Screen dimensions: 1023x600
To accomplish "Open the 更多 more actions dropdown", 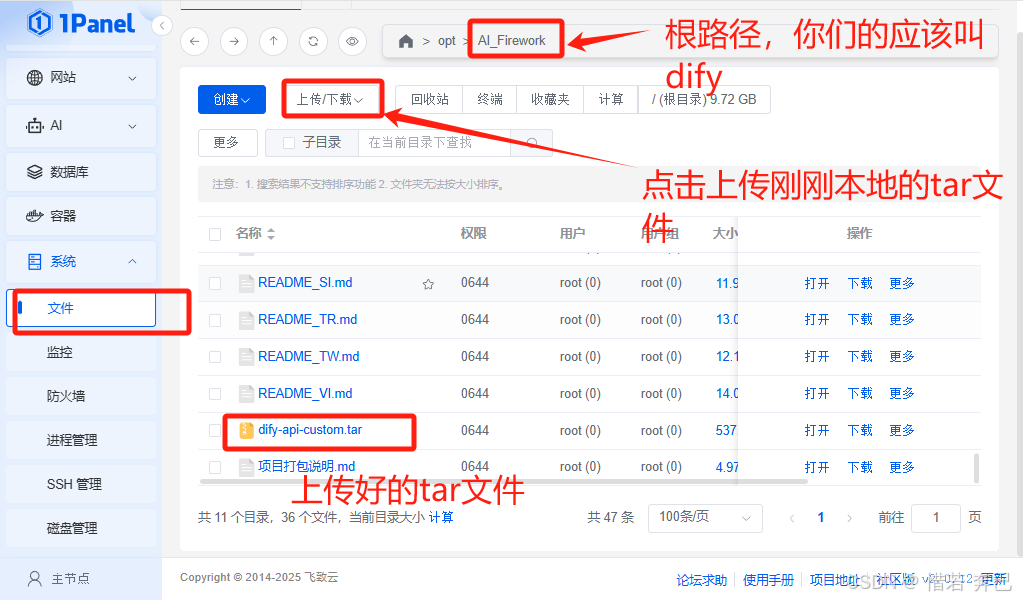I will tap(227, 143).
